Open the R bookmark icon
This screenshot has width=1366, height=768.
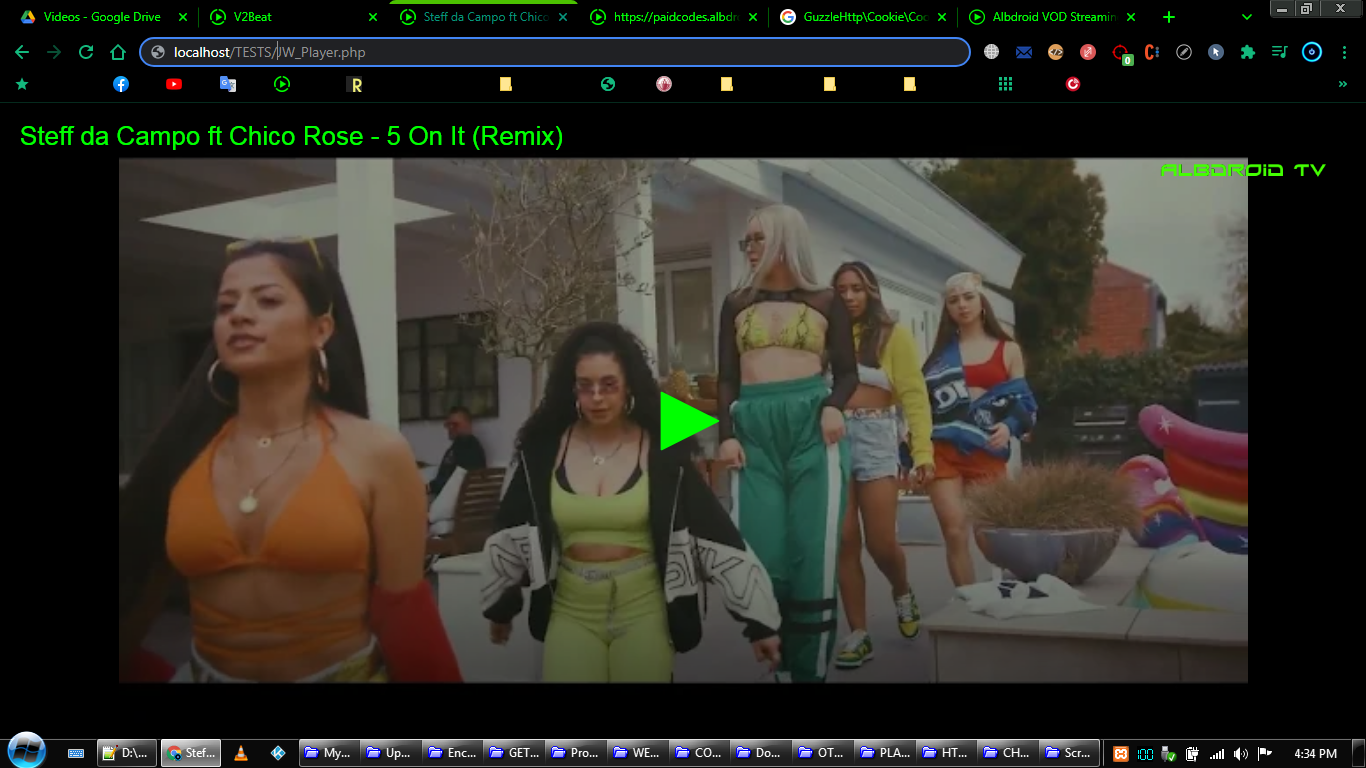(355, 84)
